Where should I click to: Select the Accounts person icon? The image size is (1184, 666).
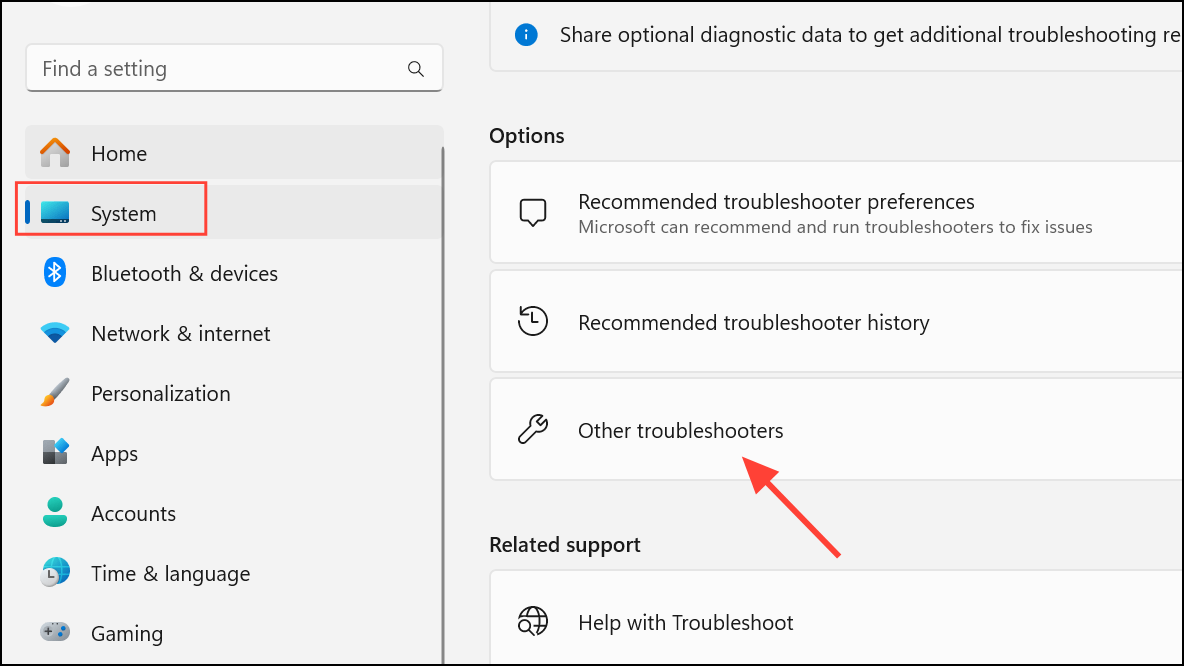[x=55, y=513]
